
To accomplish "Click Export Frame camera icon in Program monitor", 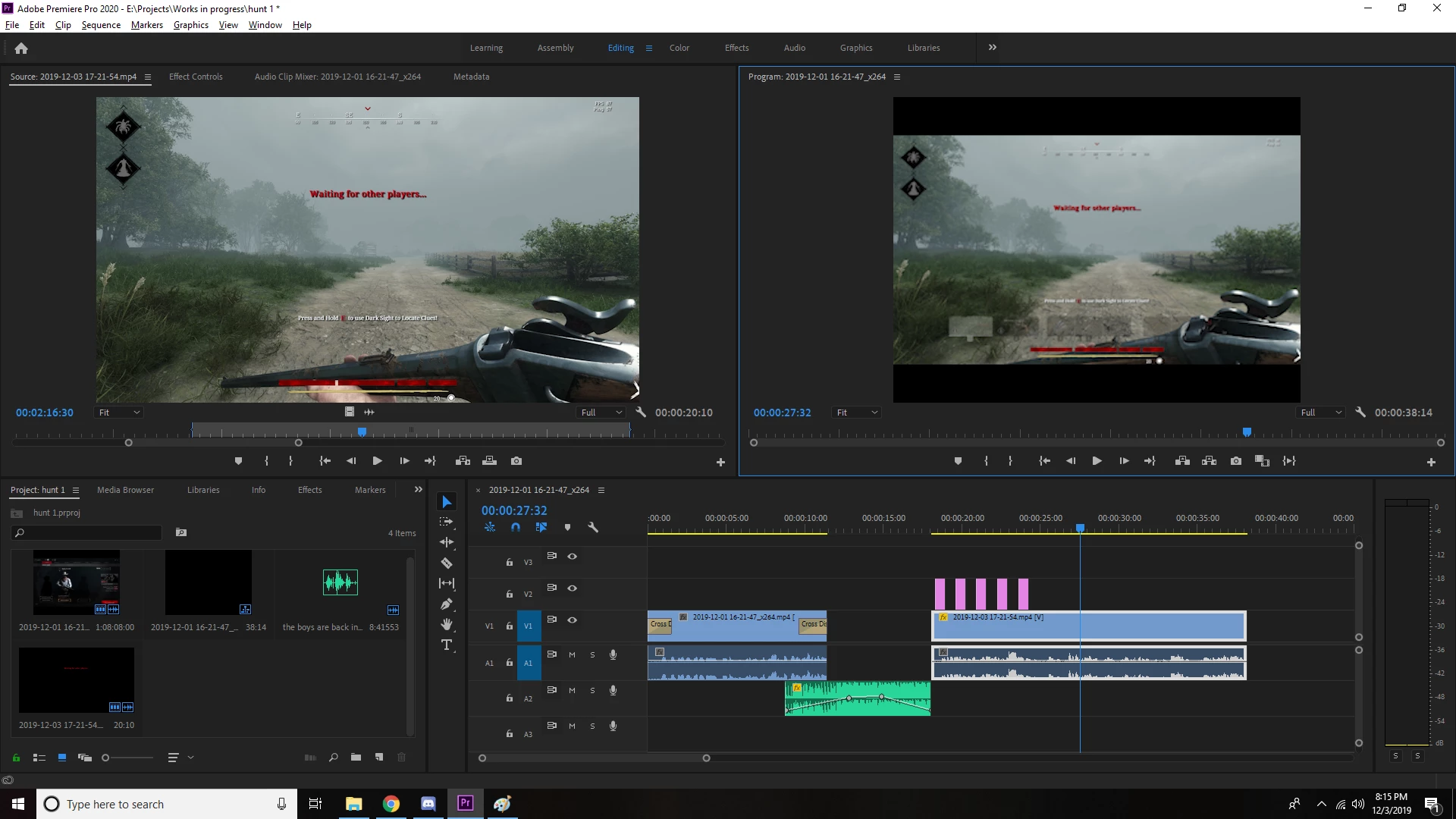I will (x=1236, y=461).
